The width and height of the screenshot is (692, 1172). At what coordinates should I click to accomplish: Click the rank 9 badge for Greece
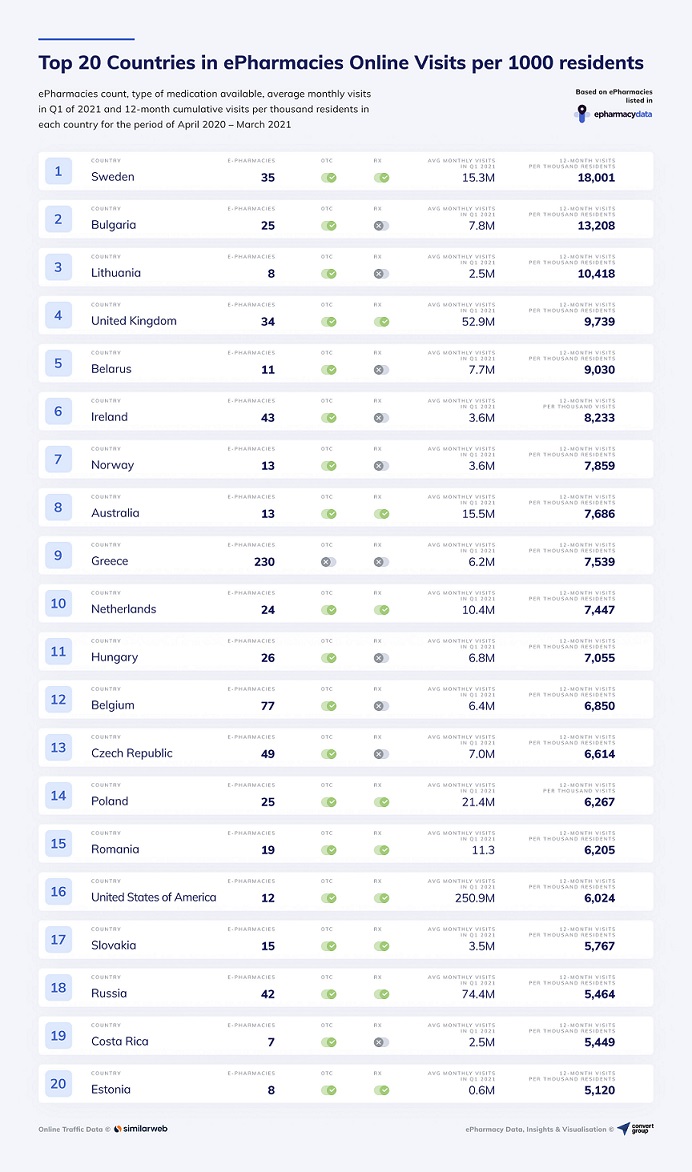tap(58, 555)
